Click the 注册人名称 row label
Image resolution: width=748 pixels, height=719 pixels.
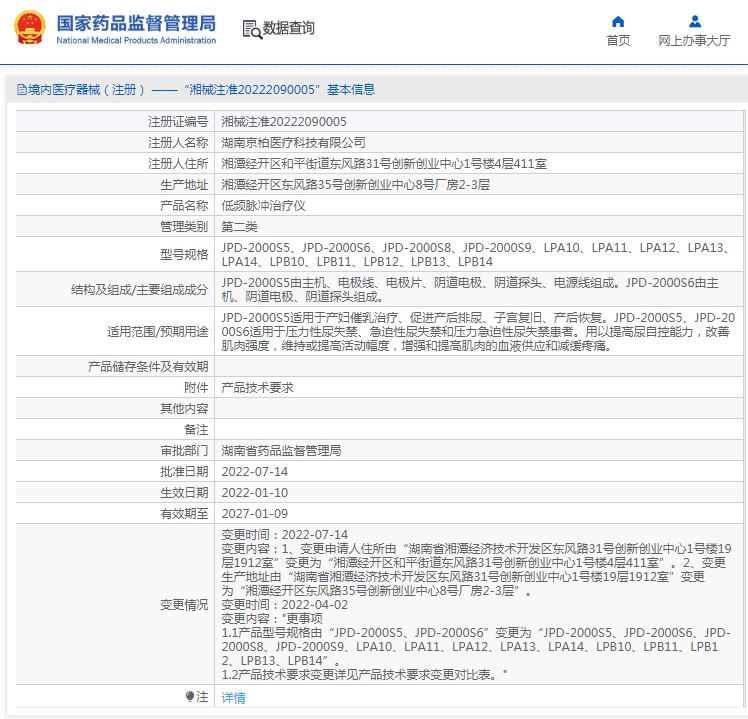pyautogui.click(x=178, y=143)
